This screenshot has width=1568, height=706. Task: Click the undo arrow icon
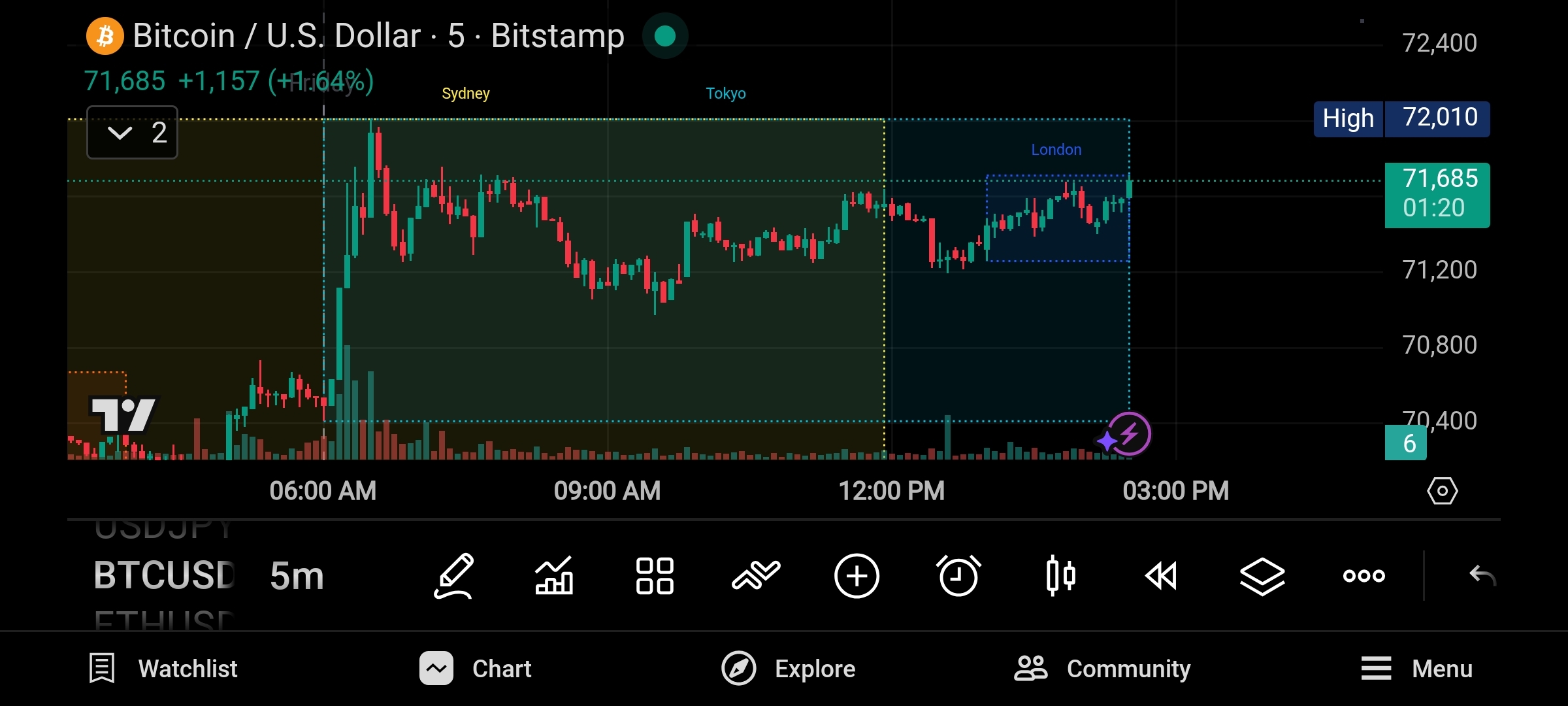click(1482, 576)
